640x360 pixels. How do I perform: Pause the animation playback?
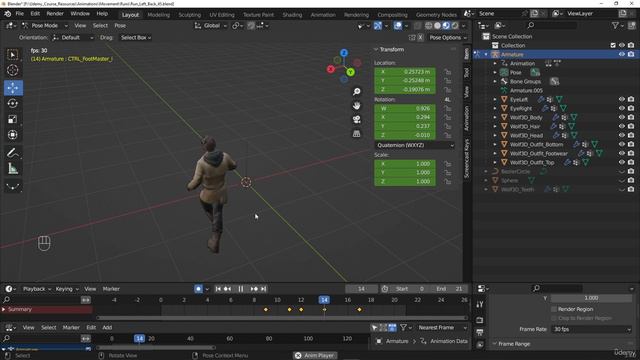pyautogui.click(x=241, y=289)
